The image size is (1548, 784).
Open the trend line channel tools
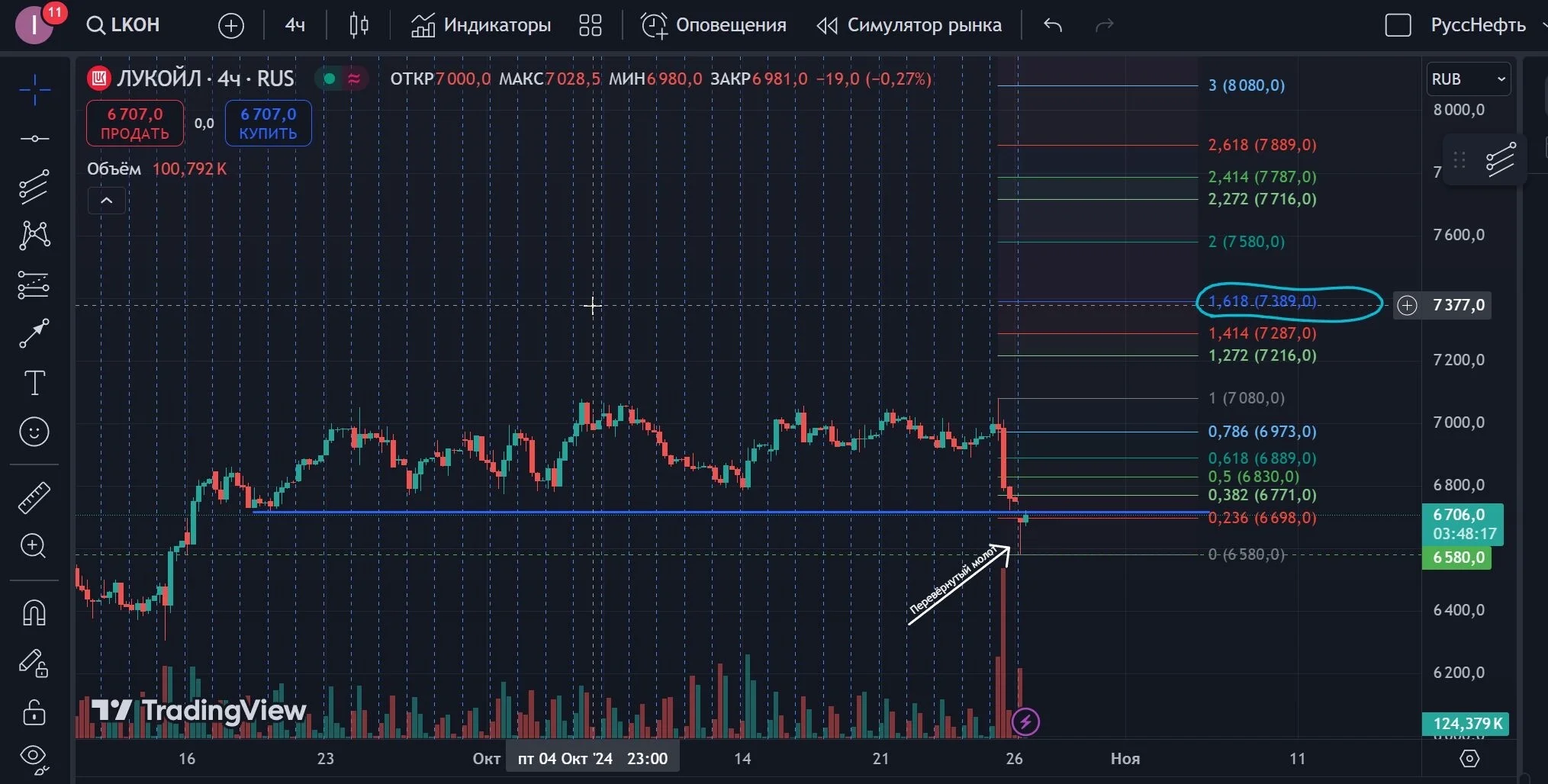point(34,186)
